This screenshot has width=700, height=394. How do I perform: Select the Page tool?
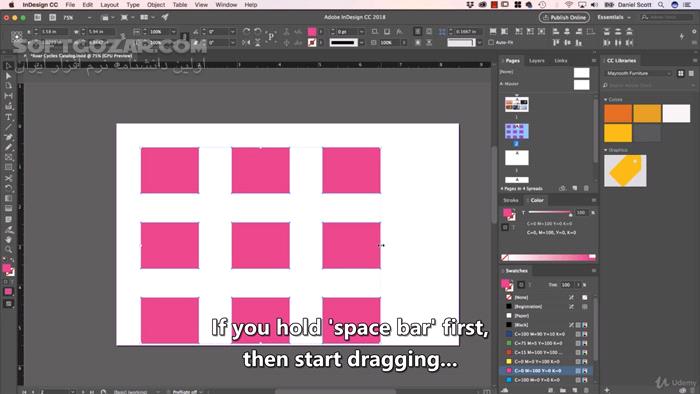coord(8,86)
